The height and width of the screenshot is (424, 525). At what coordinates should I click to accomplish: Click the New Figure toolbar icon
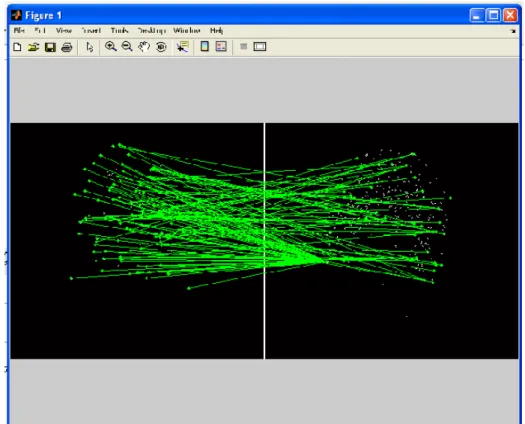[x=17, y=47]
